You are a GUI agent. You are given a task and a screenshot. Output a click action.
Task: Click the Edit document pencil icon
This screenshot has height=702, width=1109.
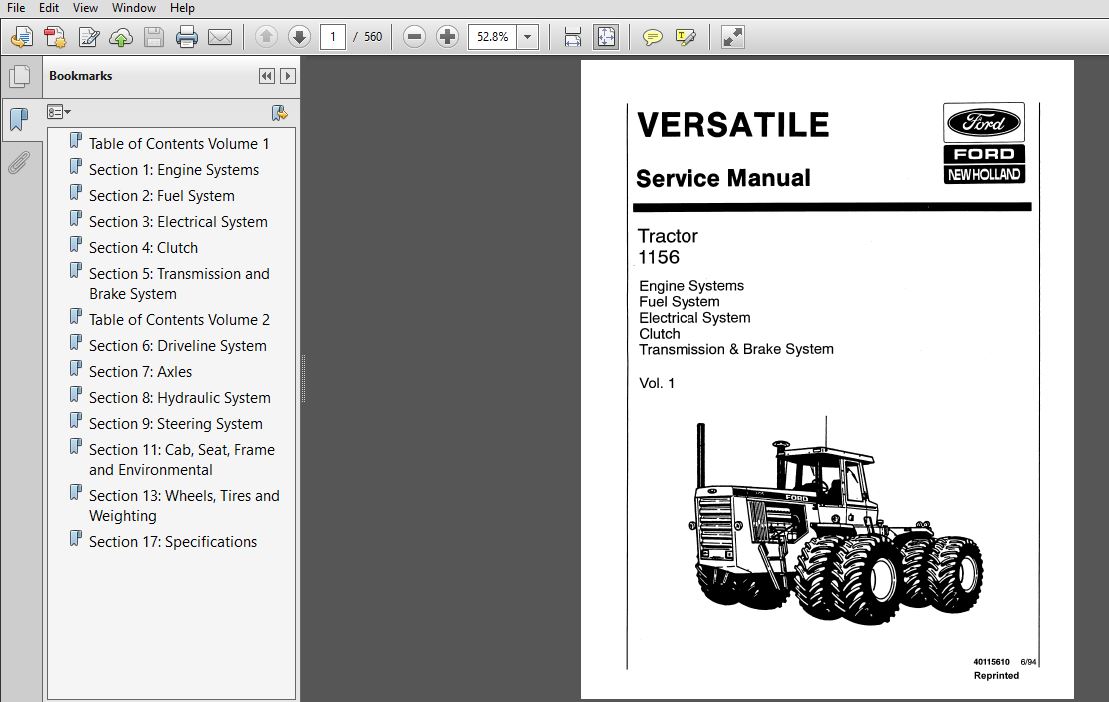pos(88,37)
